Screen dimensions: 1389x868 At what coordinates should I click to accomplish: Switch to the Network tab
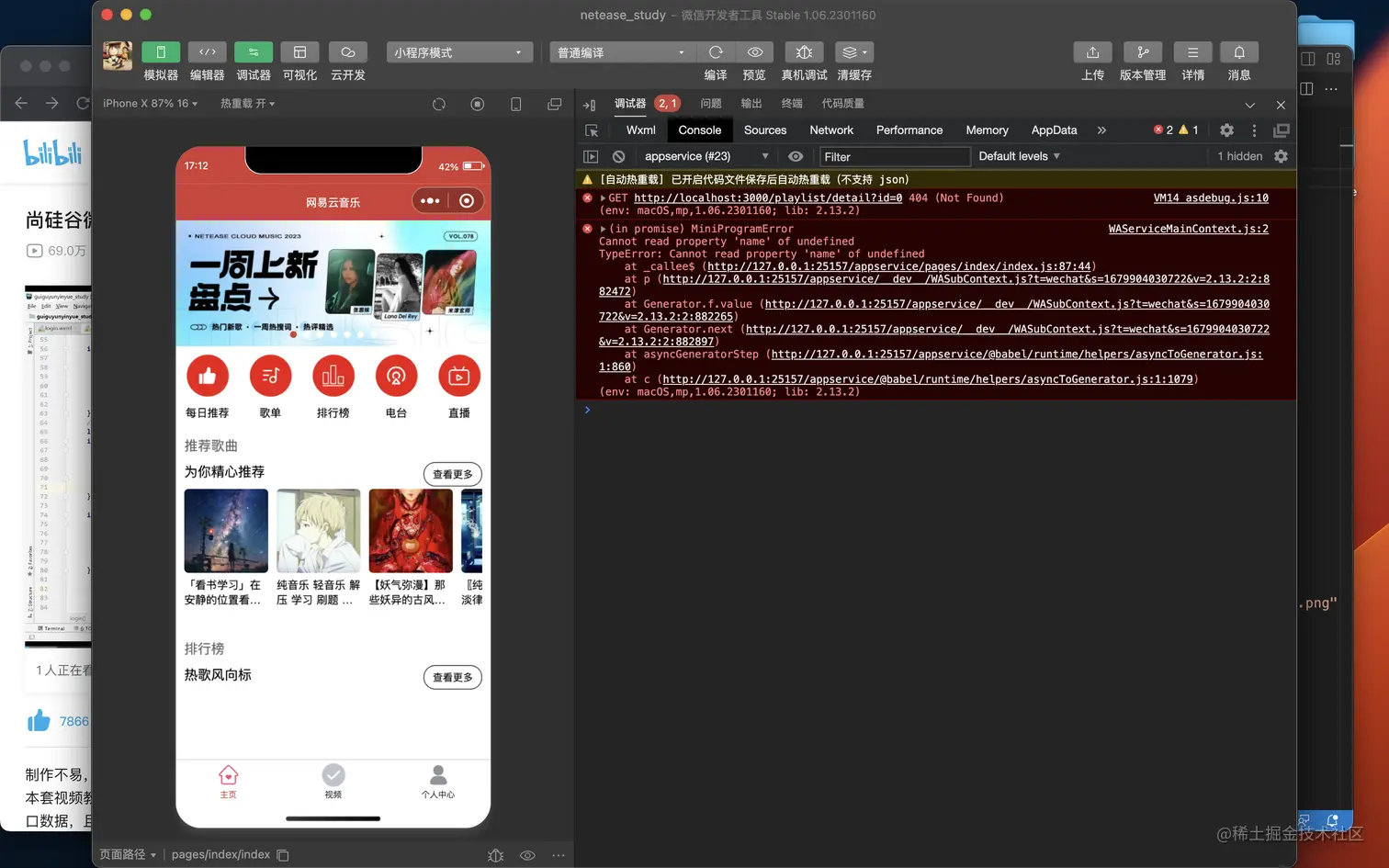(x=830, y=130)
